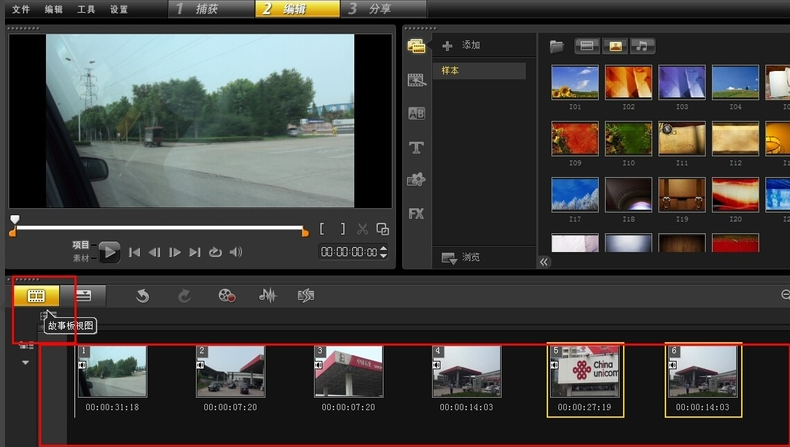The height and width of the screenshot is (447, 790).
Task: Switch to the 3 分享 step tab
Action: click(x=384, y=9)
